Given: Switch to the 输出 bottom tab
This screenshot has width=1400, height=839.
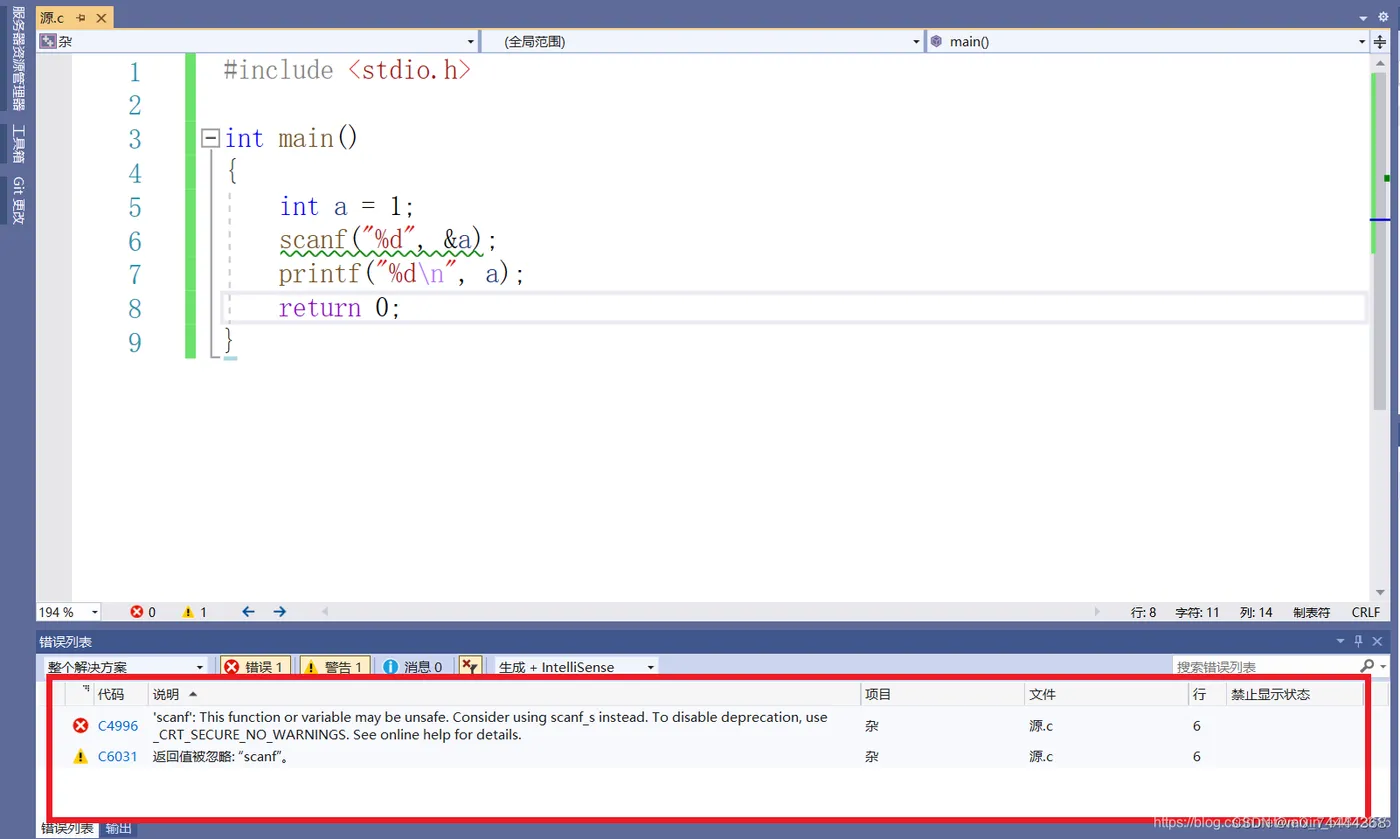Looking at the screenshot, I should point(119,829).
